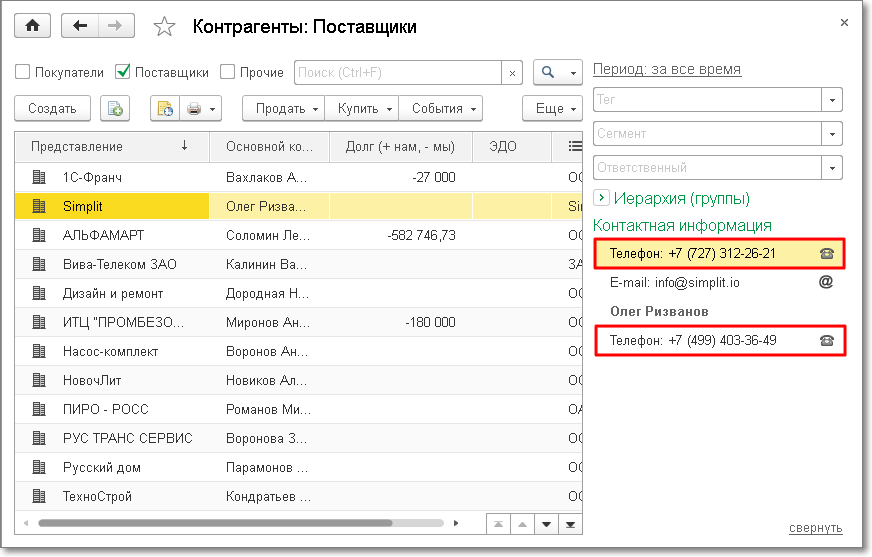Viewport: 872px width, 557px height.
Task: Click the copy-create icon next to Создать
Action: pos(115,108)
